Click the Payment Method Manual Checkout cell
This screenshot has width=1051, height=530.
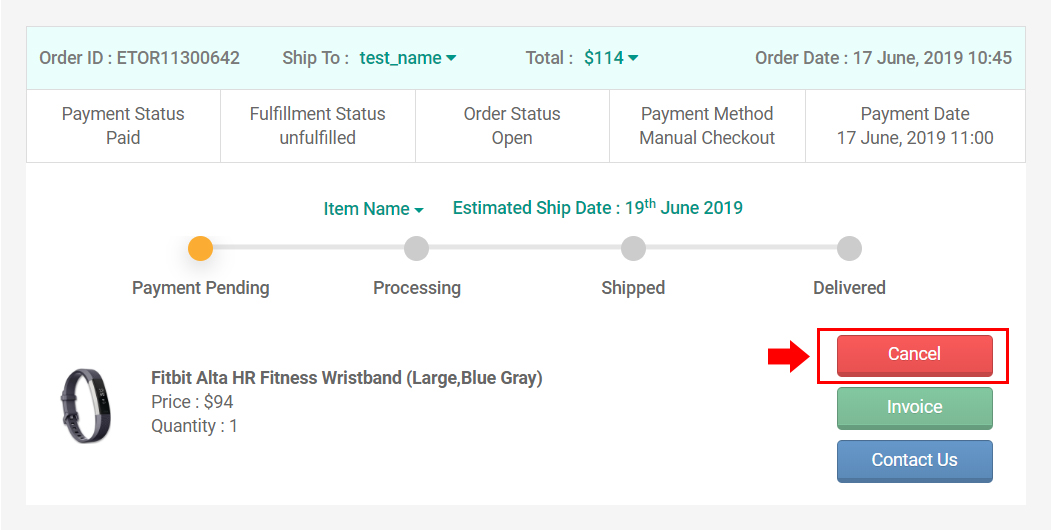click(707, 126)
